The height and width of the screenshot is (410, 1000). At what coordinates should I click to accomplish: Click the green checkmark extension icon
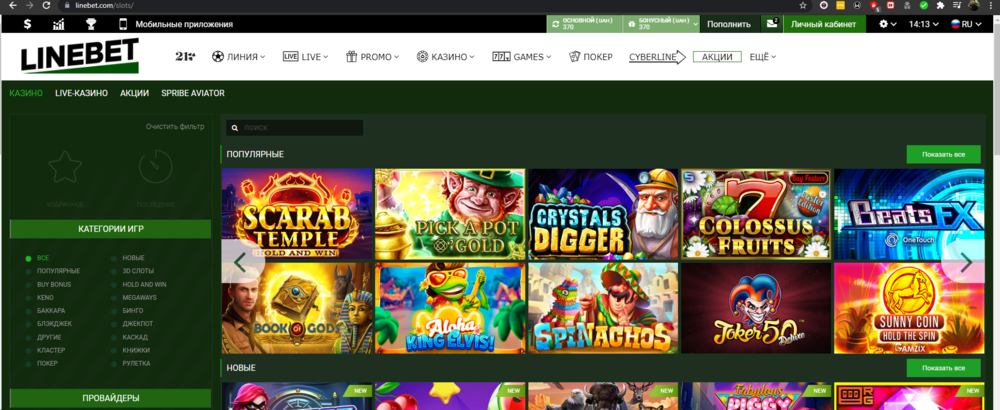(923, 5)
